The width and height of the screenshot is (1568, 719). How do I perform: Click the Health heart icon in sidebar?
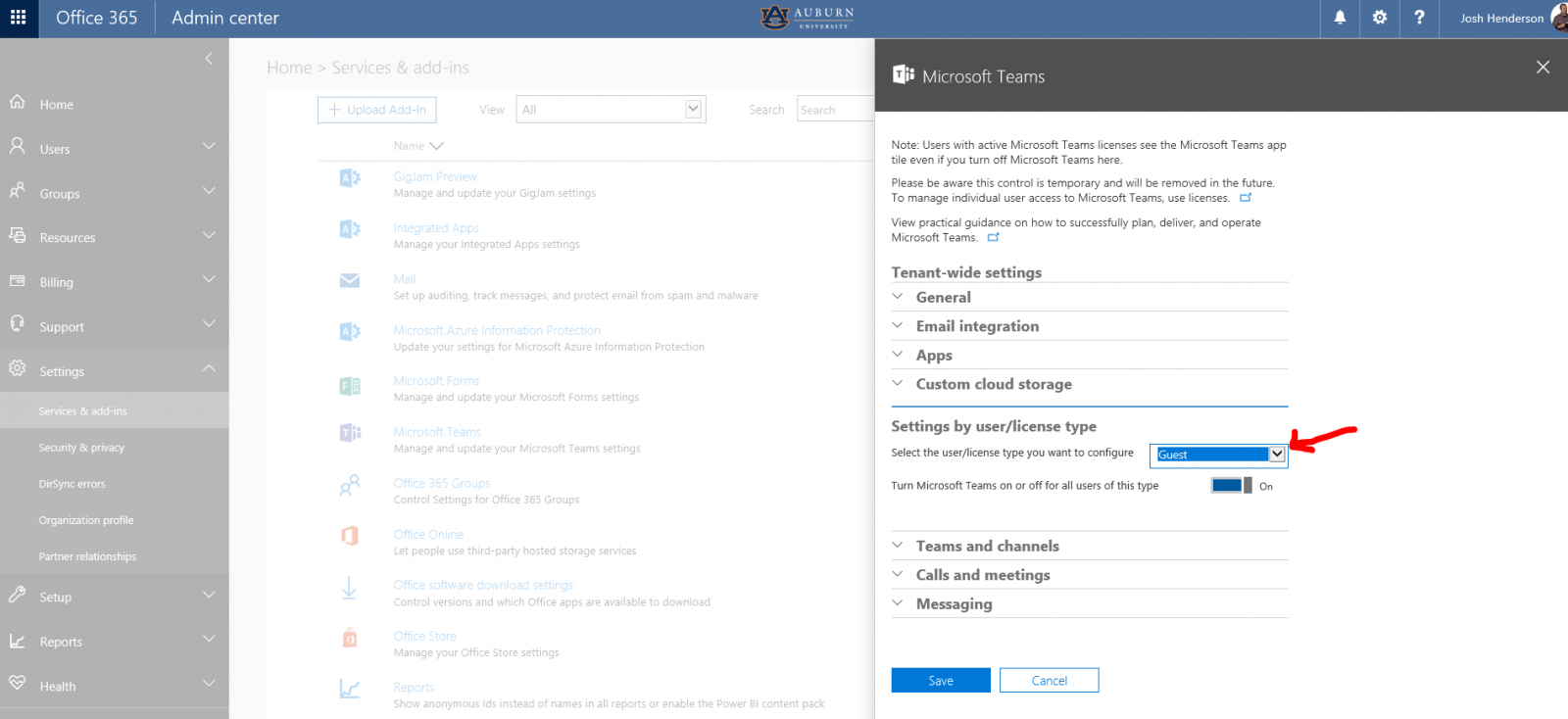click(17, 684)
